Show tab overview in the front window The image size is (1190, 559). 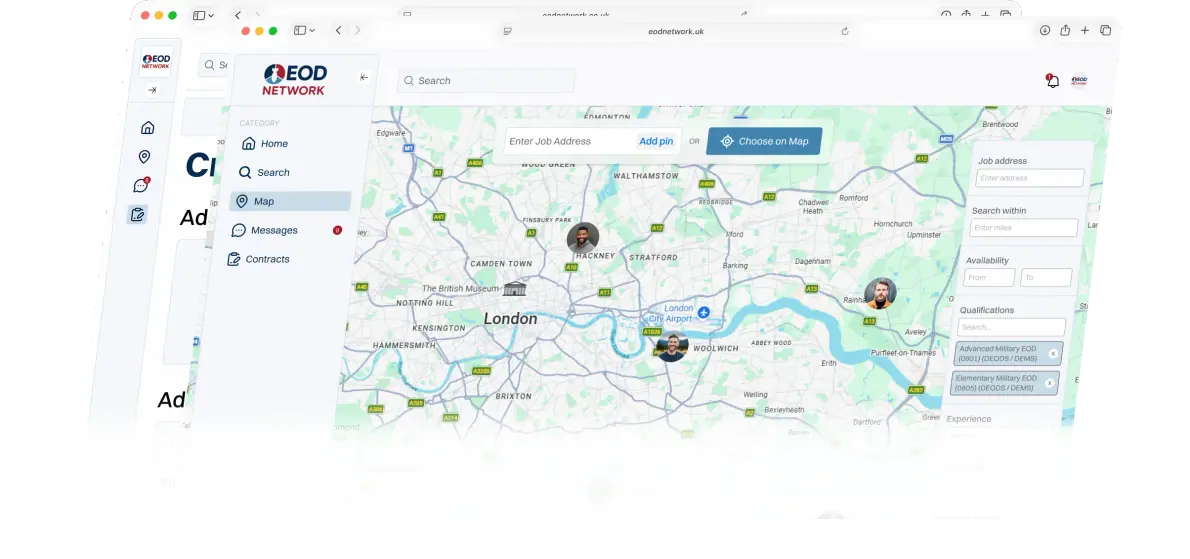[1105, 30]
